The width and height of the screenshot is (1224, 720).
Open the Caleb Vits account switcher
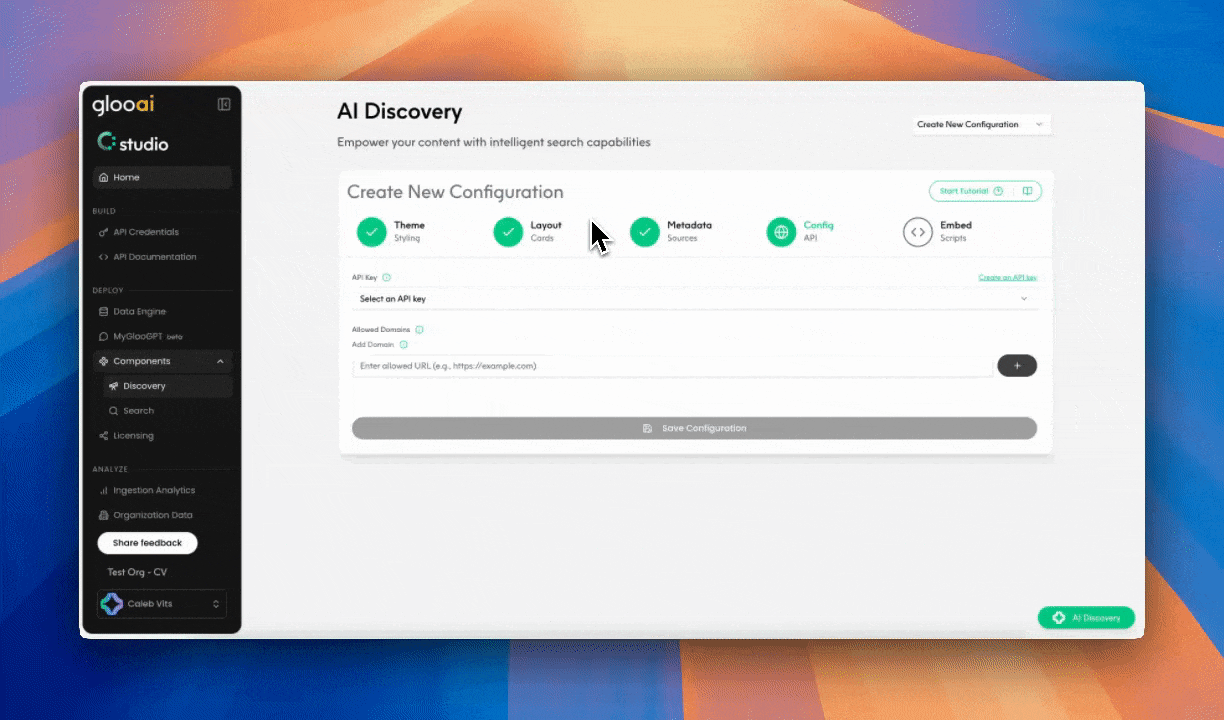pyautogui.click(x=162, y=604)
